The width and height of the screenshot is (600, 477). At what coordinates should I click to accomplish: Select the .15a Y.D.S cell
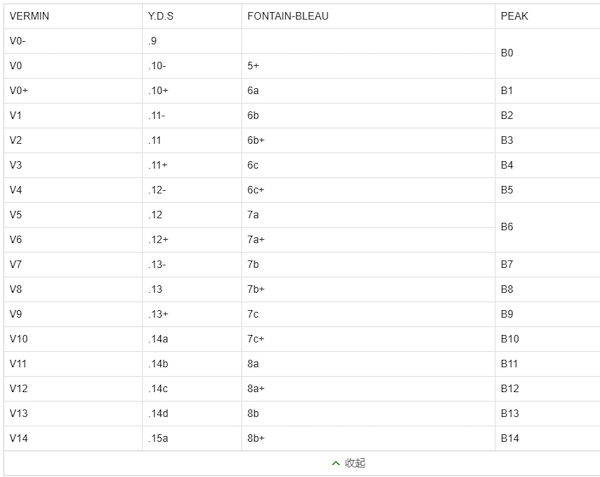[158, 439]
